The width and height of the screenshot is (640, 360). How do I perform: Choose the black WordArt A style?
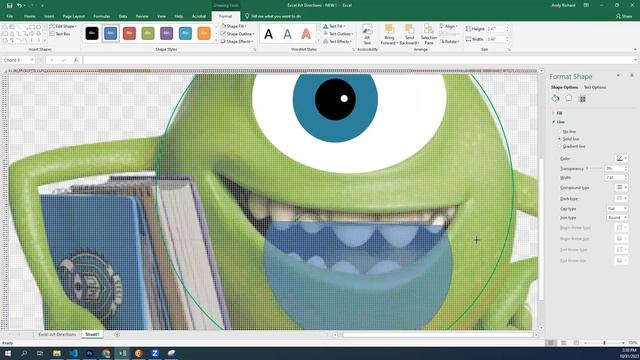(x=269, y=34)
